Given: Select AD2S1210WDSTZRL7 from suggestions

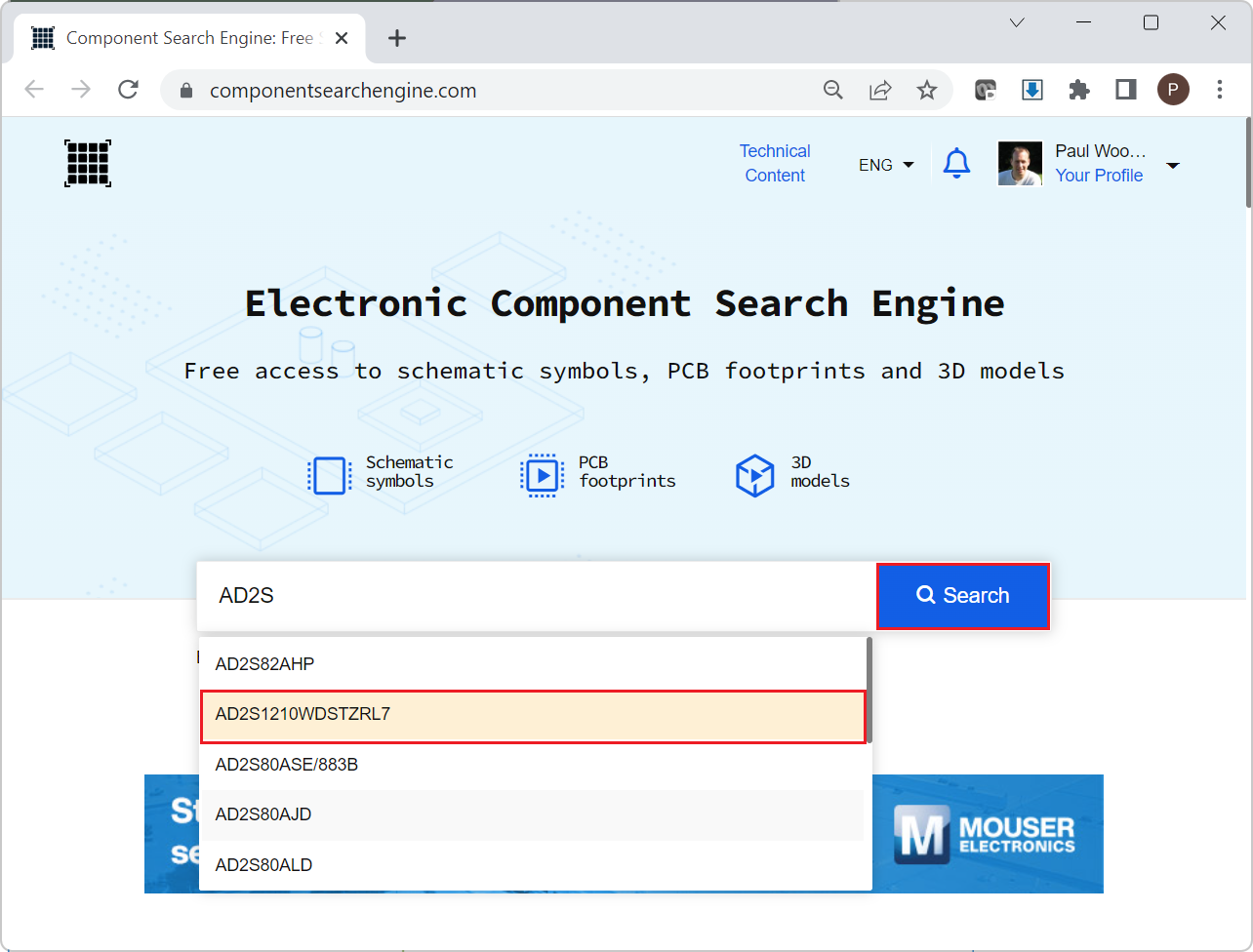Looking at the screenshot, I should 533,715.
